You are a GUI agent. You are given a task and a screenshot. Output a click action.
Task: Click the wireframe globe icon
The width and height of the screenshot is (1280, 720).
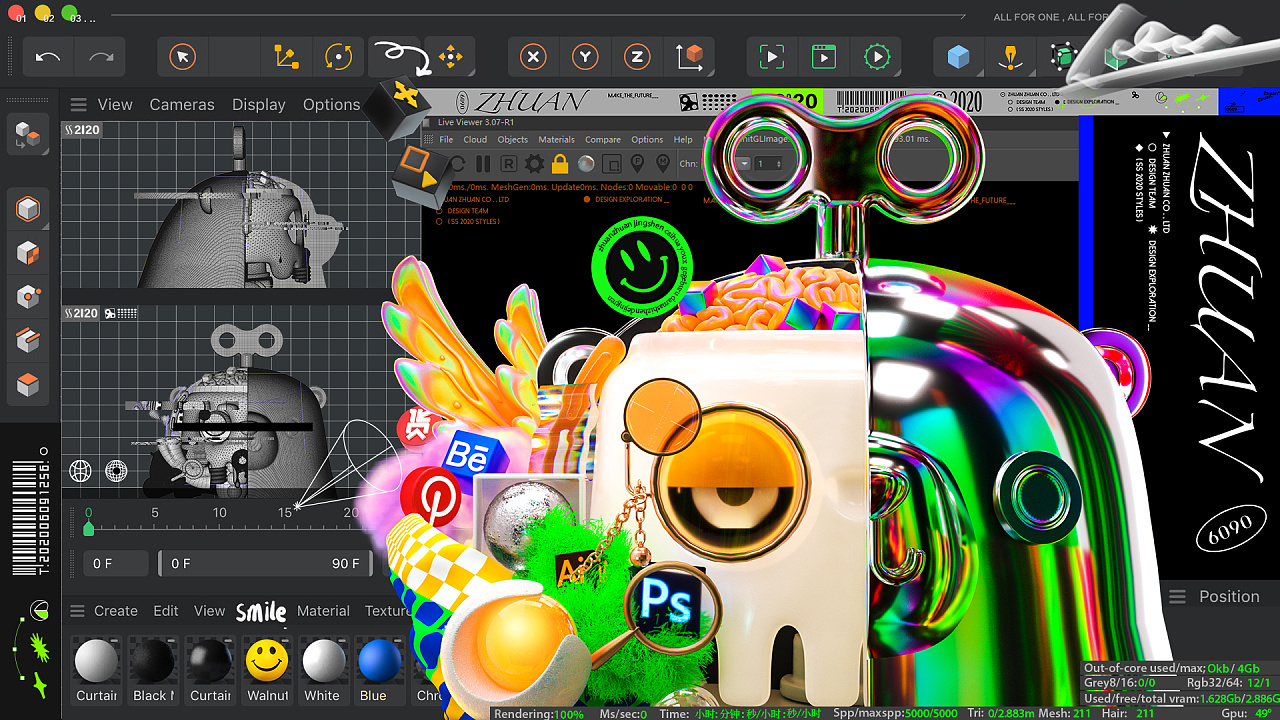click(x=80, y=470)
